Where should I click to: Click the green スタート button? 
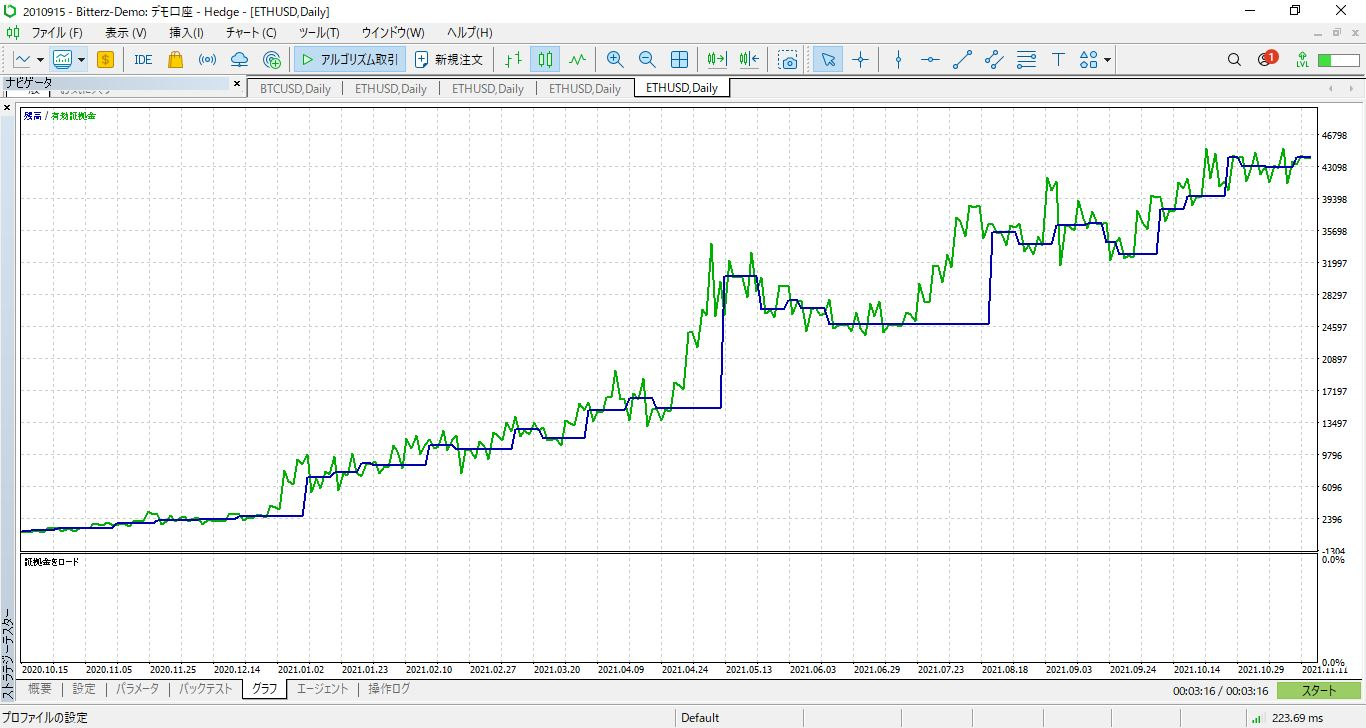pos(1319,690)
